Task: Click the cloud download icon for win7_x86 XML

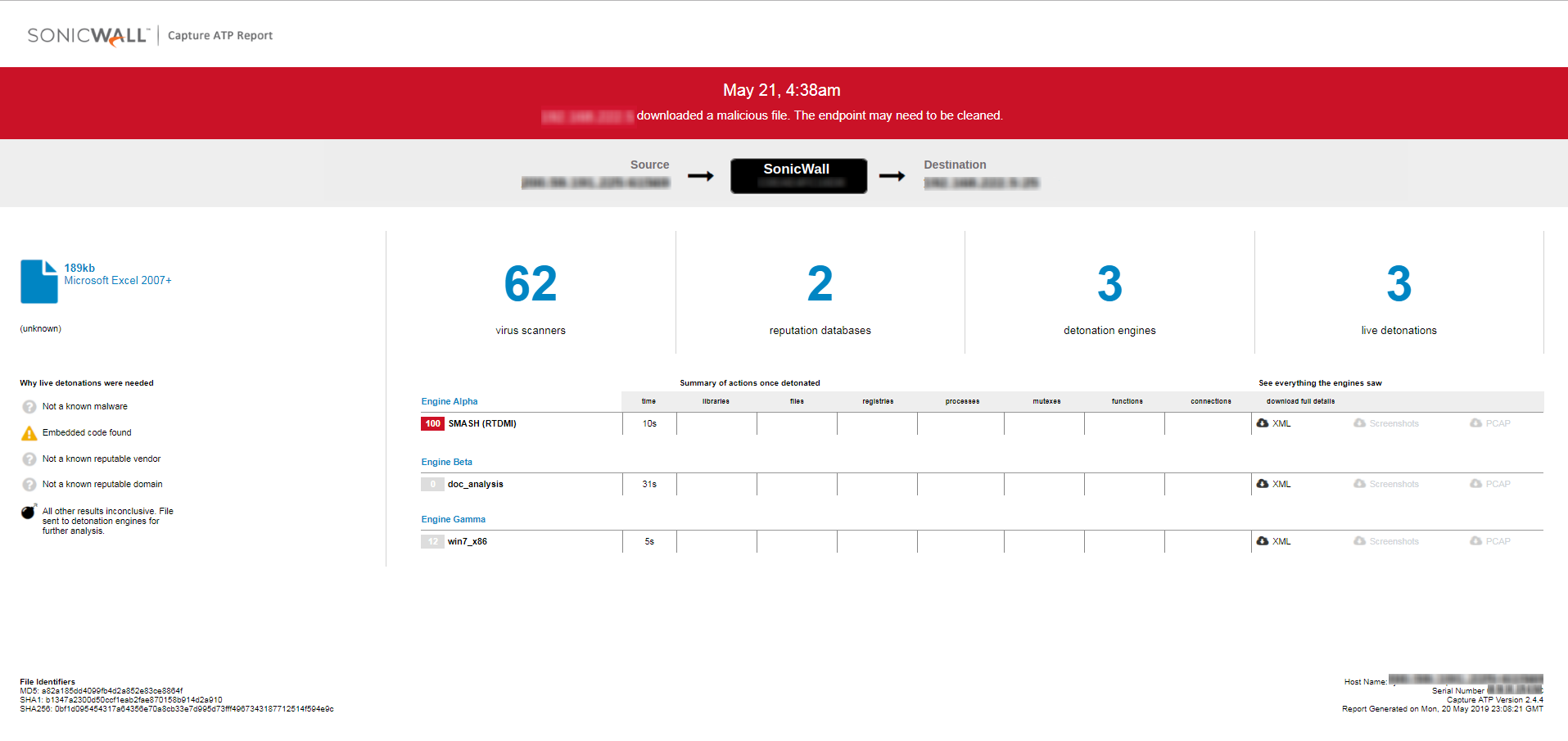Action: [x=1263, y=541]
